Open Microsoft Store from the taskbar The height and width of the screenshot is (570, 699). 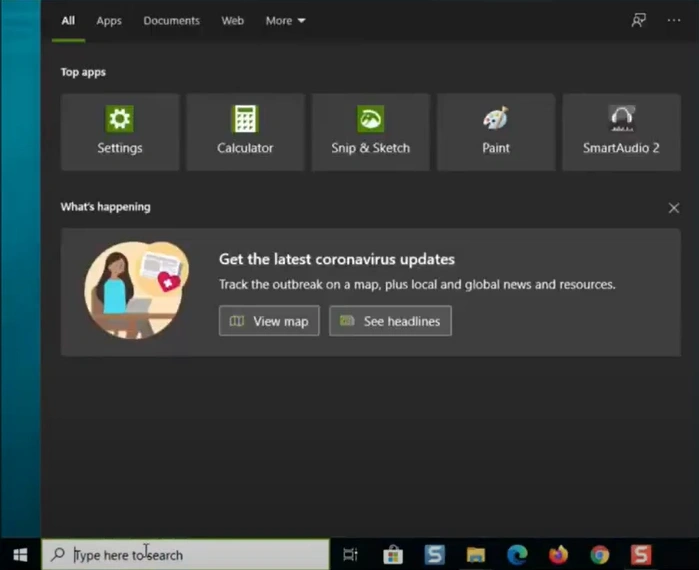(x=393, y=555)
